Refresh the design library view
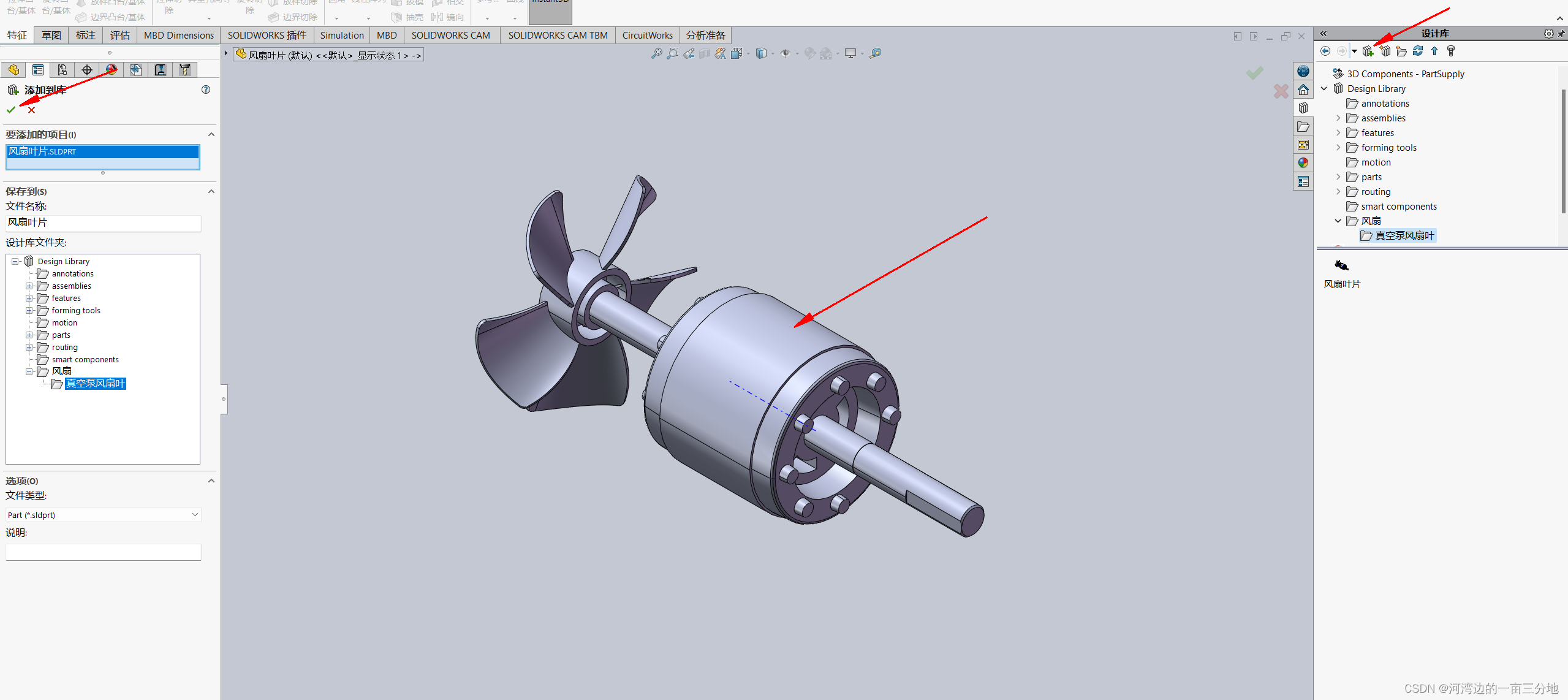This screenshot has width=1568, height=700. click(1418, 51)
